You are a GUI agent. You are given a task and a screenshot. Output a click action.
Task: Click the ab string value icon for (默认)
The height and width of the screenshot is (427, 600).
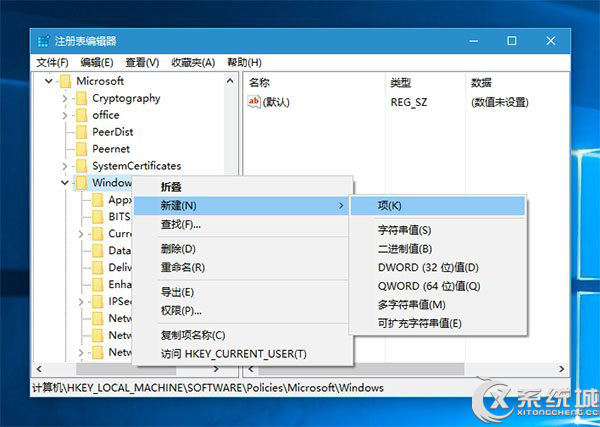[x=254, y=102]
